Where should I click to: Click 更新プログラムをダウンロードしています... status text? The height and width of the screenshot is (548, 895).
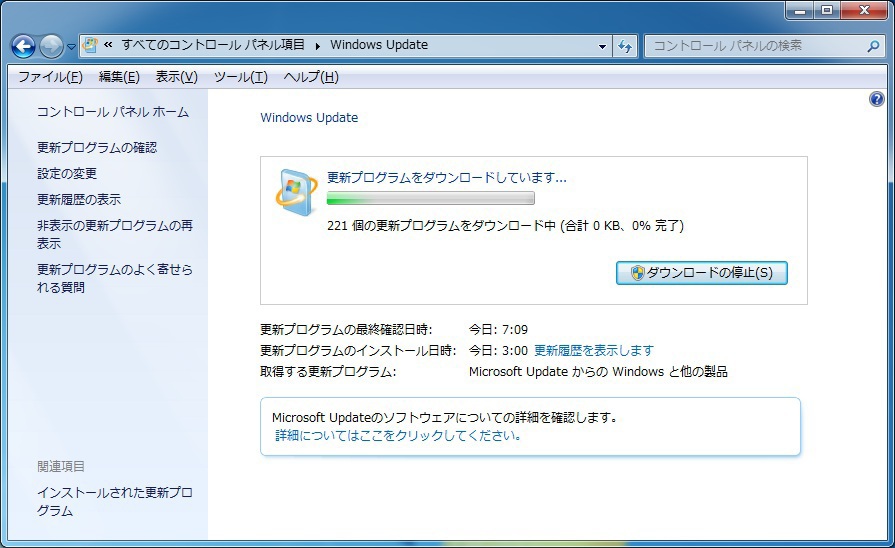coord(446,178)
